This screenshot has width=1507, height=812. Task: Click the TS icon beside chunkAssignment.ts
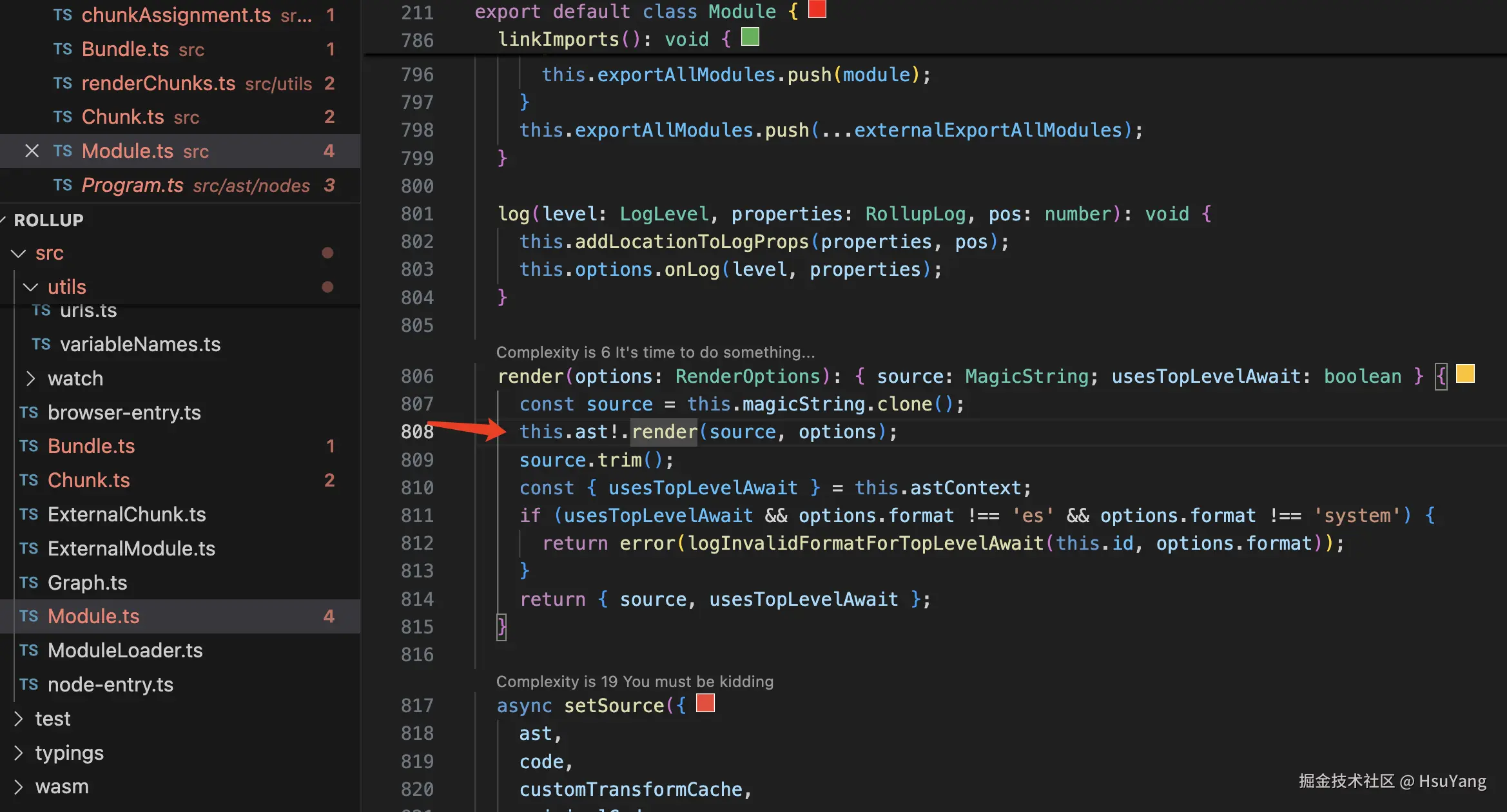(63, 15)
